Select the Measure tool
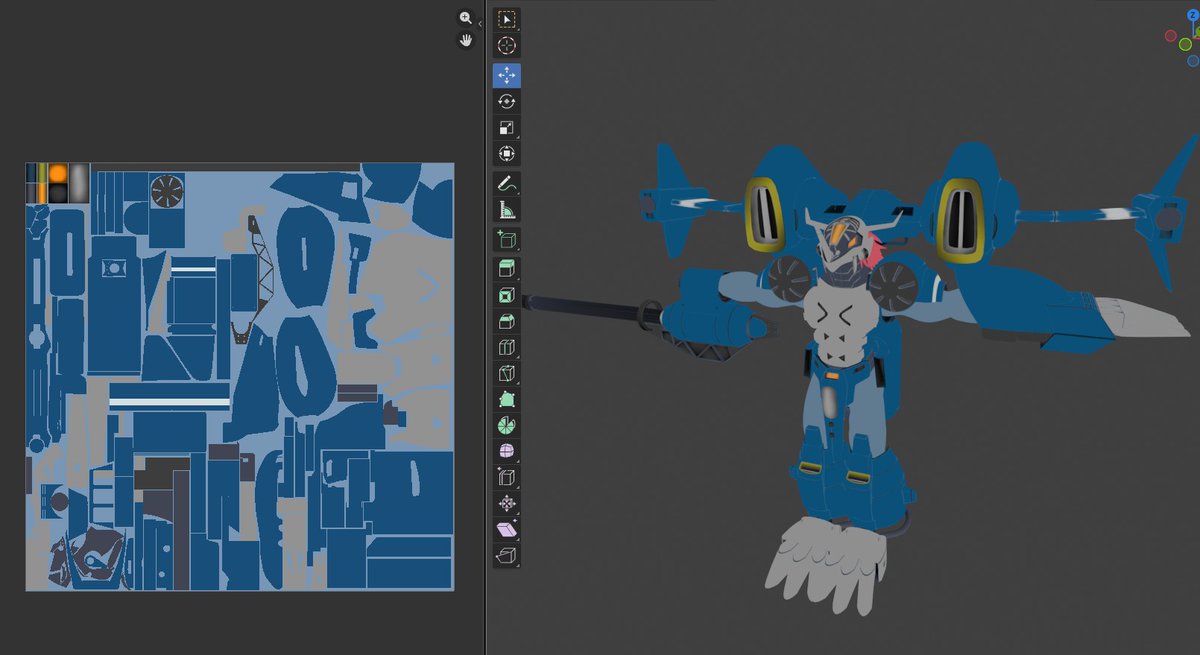The height and width of the screenshot is (655, 1200). pos(507,210)
